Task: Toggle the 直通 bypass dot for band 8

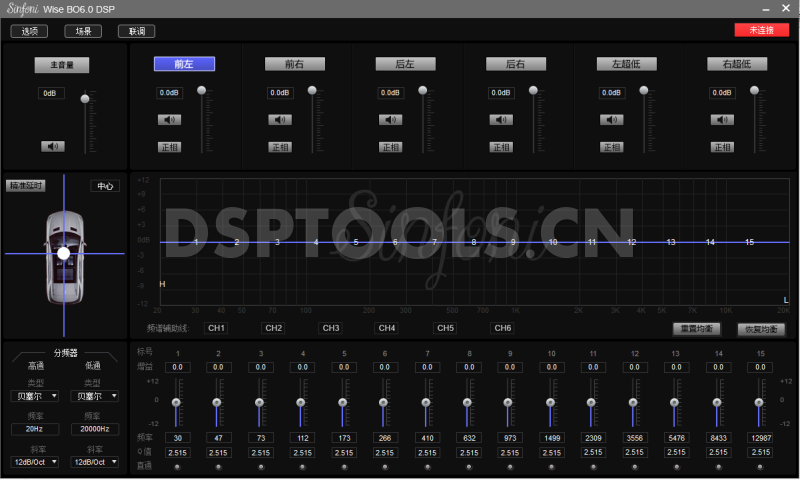Action: point(469,467)
